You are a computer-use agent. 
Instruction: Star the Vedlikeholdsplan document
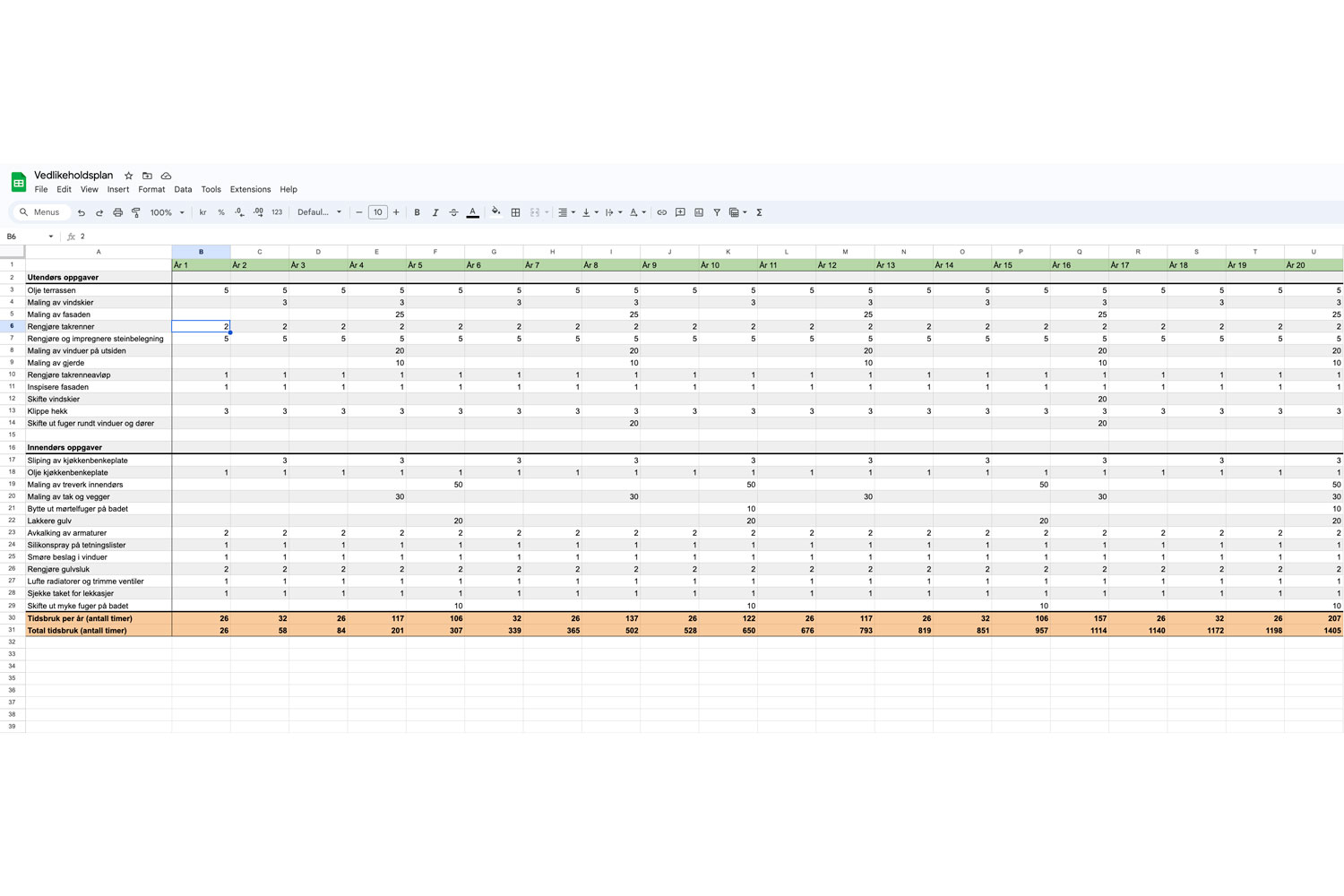pyautogui.click(x=128, y=176)
